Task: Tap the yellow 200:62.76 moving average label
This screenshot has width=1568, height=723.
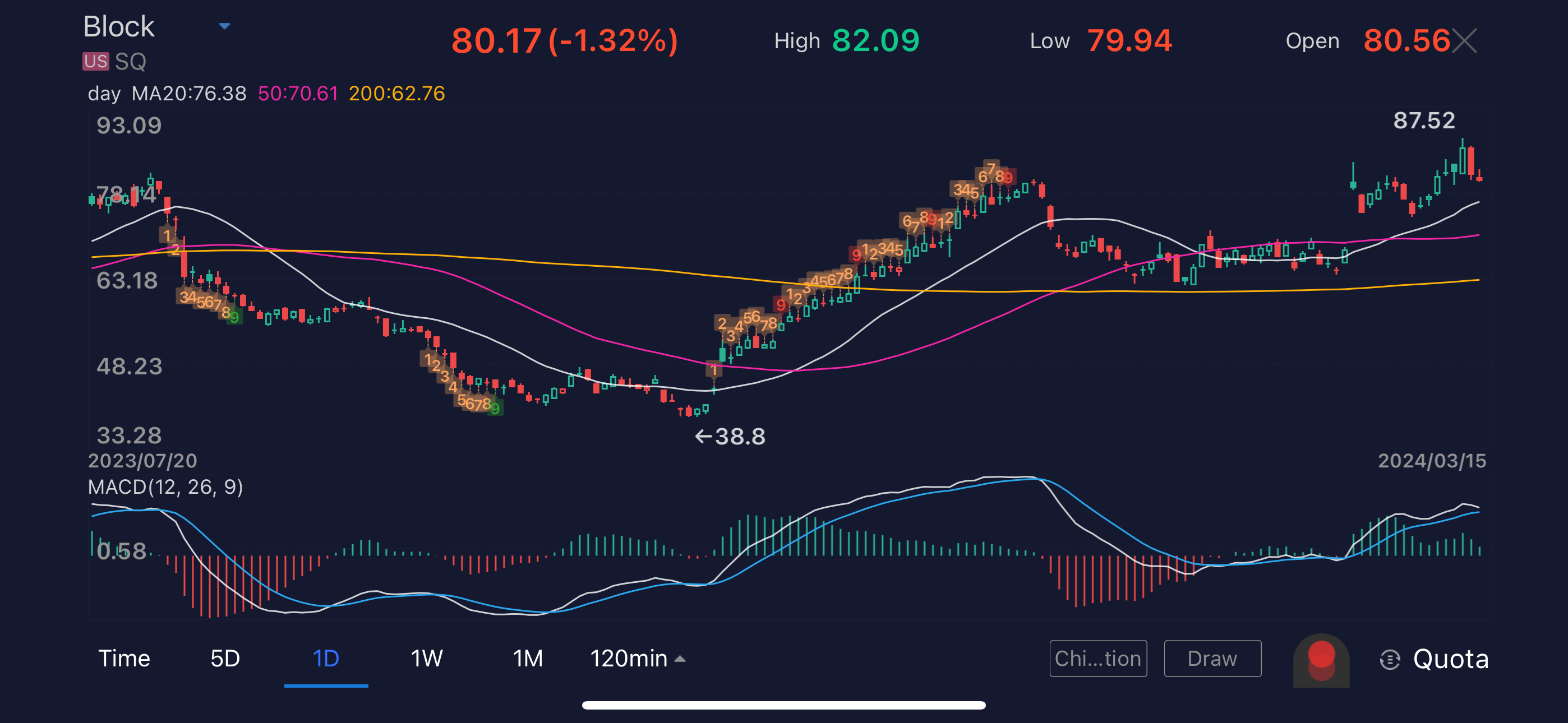Action: point(396,94)
